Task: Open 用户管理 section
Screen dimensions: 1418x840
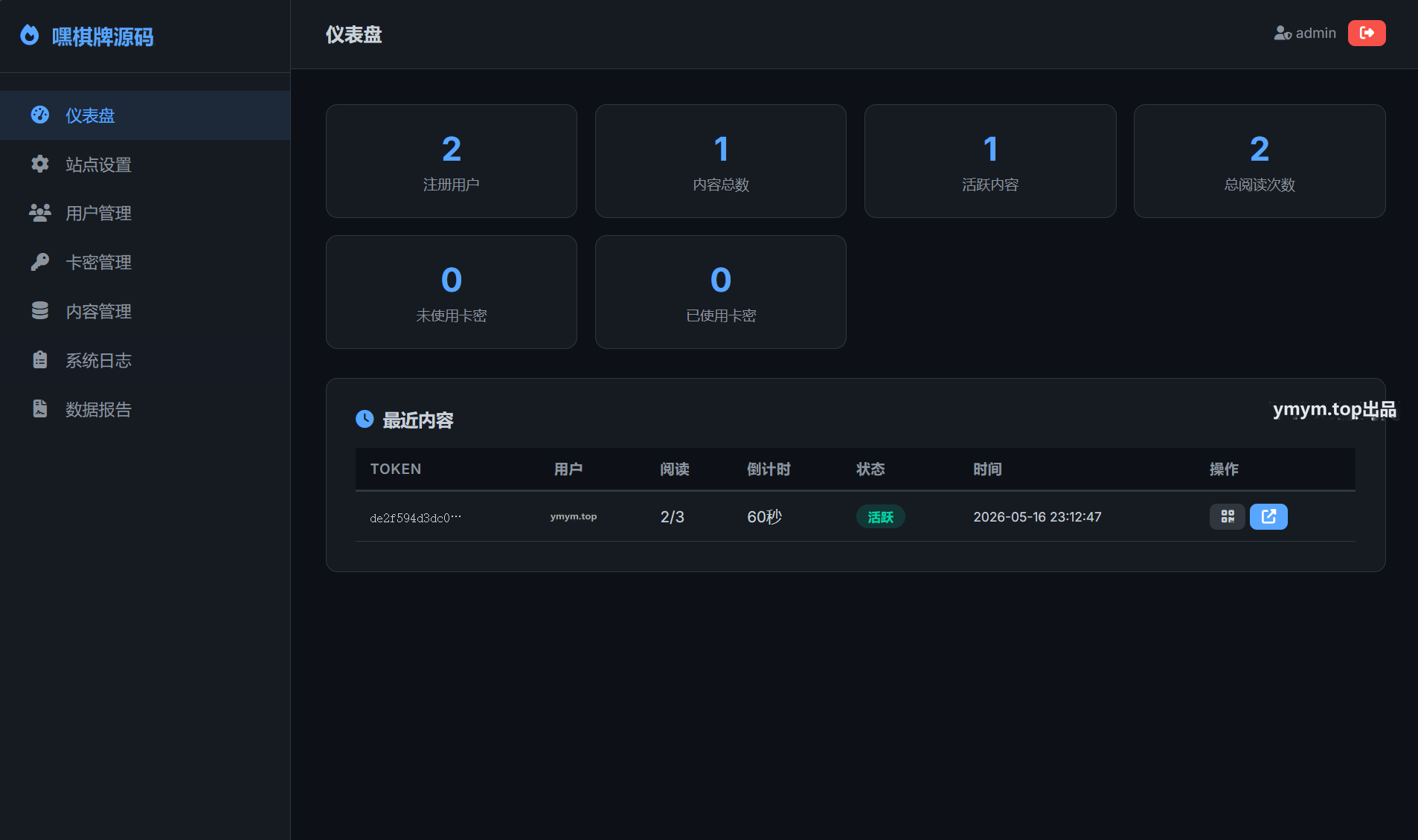Action: pos(145,214)
